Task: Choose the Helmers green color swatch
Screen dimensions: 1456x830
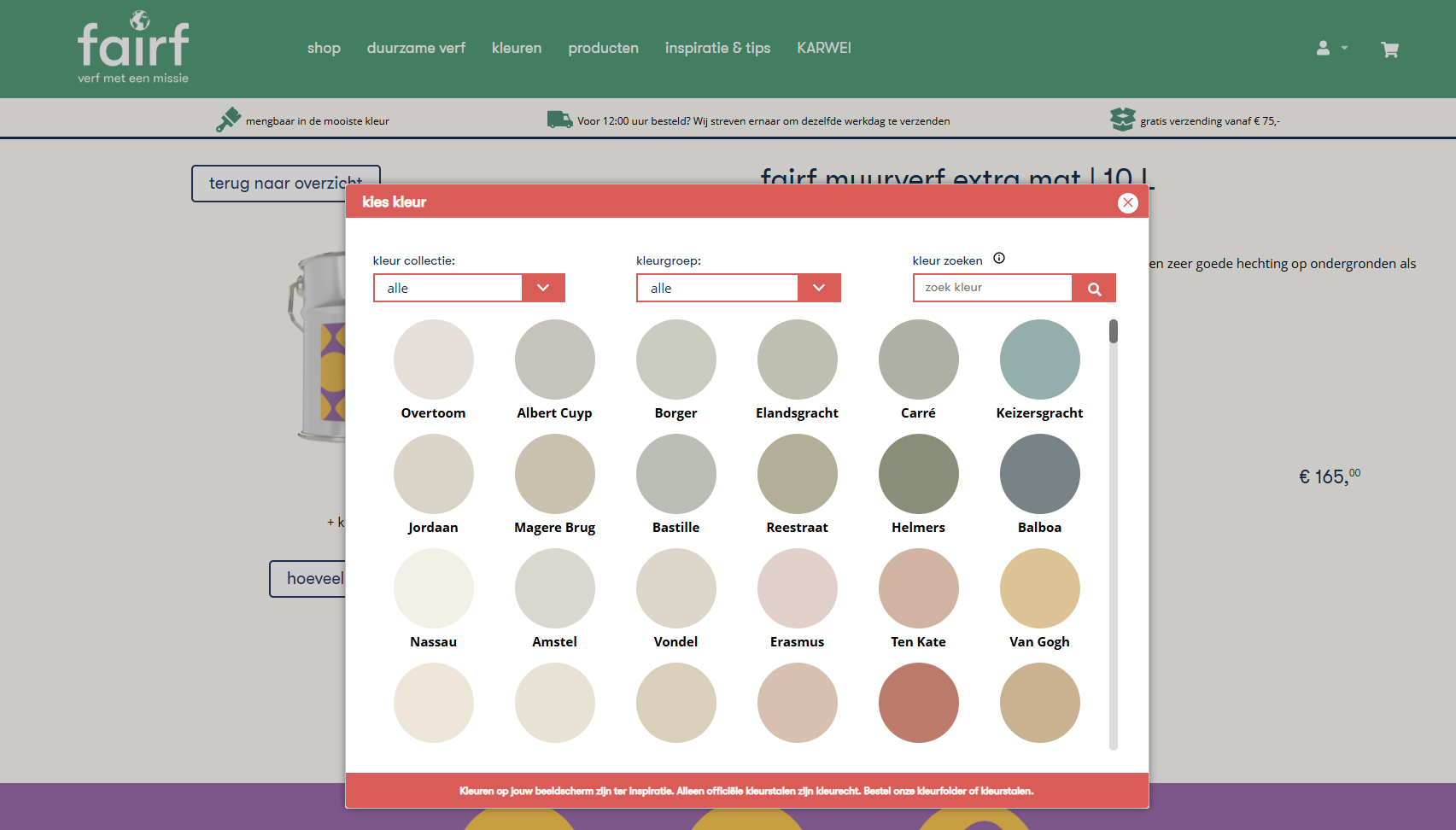Action: 918,474
